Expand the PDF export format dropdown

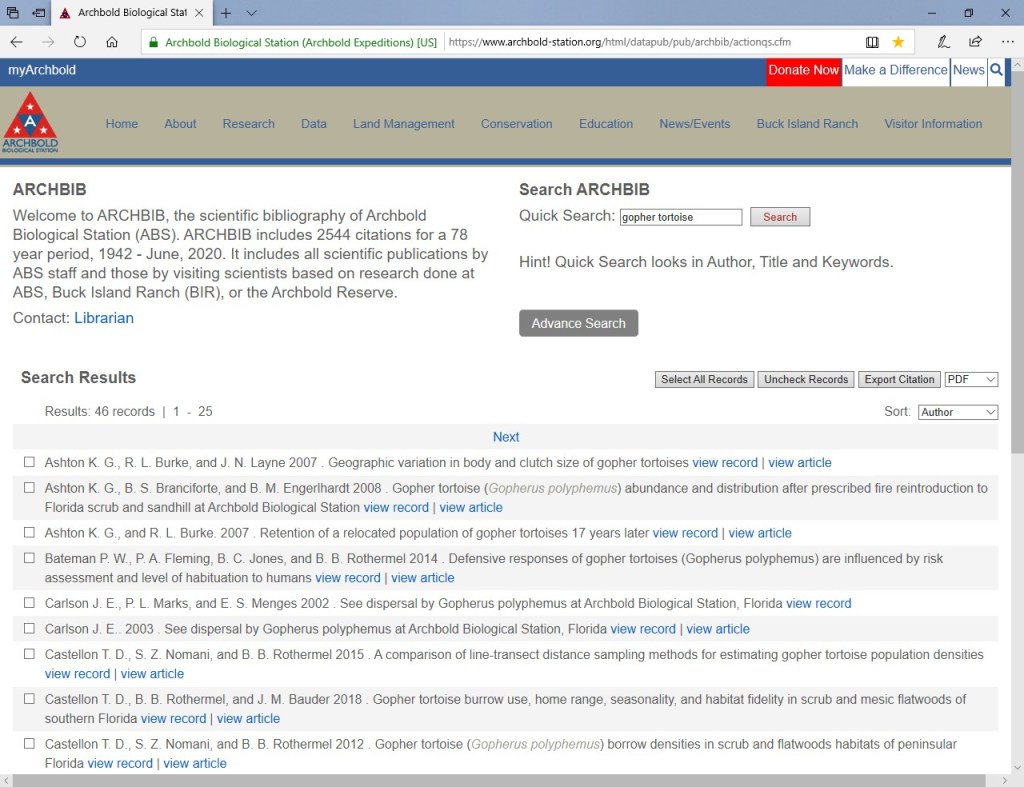pos(971,379)
